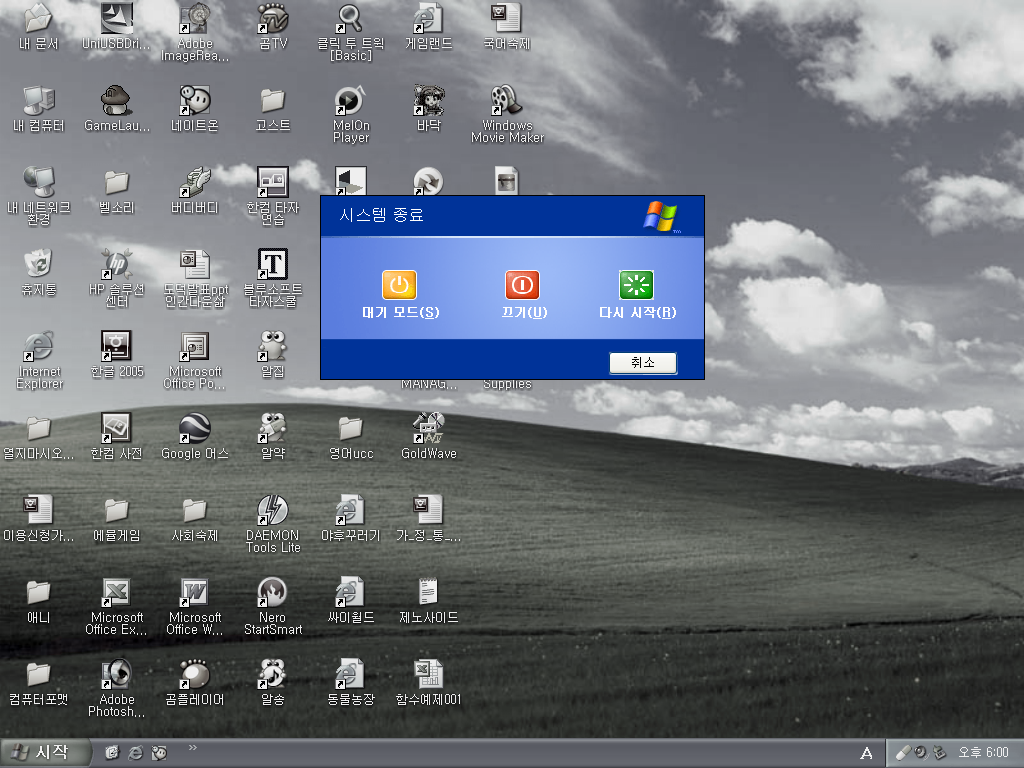The height and width of the screenshot is (768, 1024).
Task: Select the 알약 shortcut icon
Action: click(273, 437)
